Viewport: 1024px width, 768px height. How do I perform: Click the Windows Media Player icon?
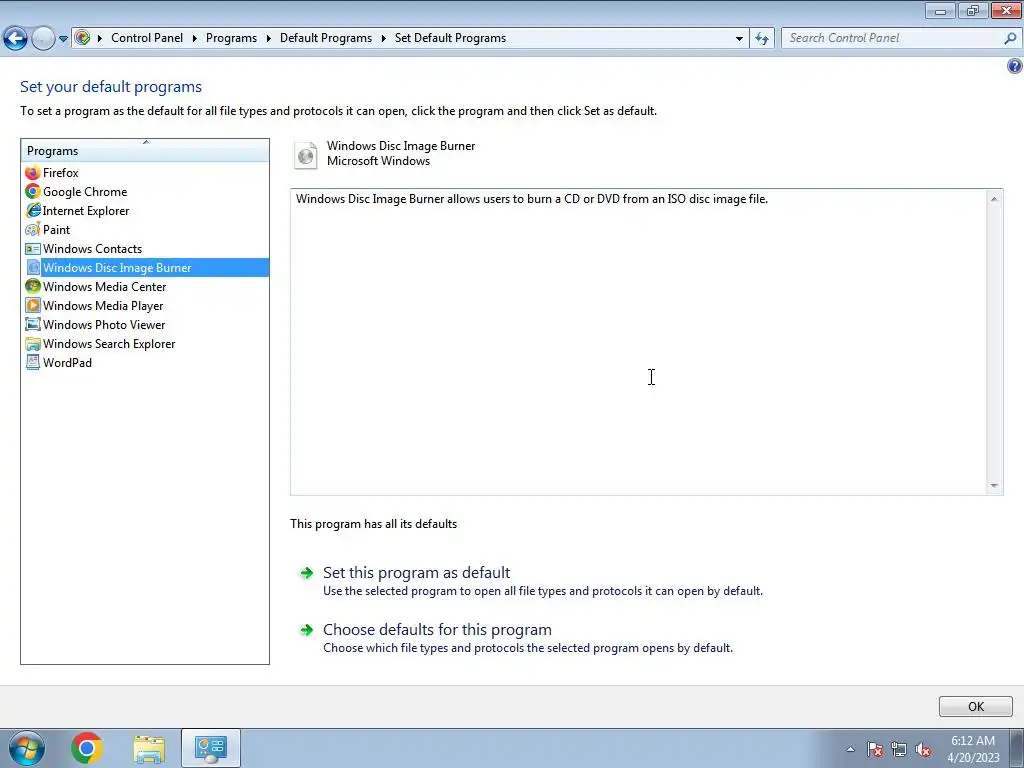click(33, 306)
